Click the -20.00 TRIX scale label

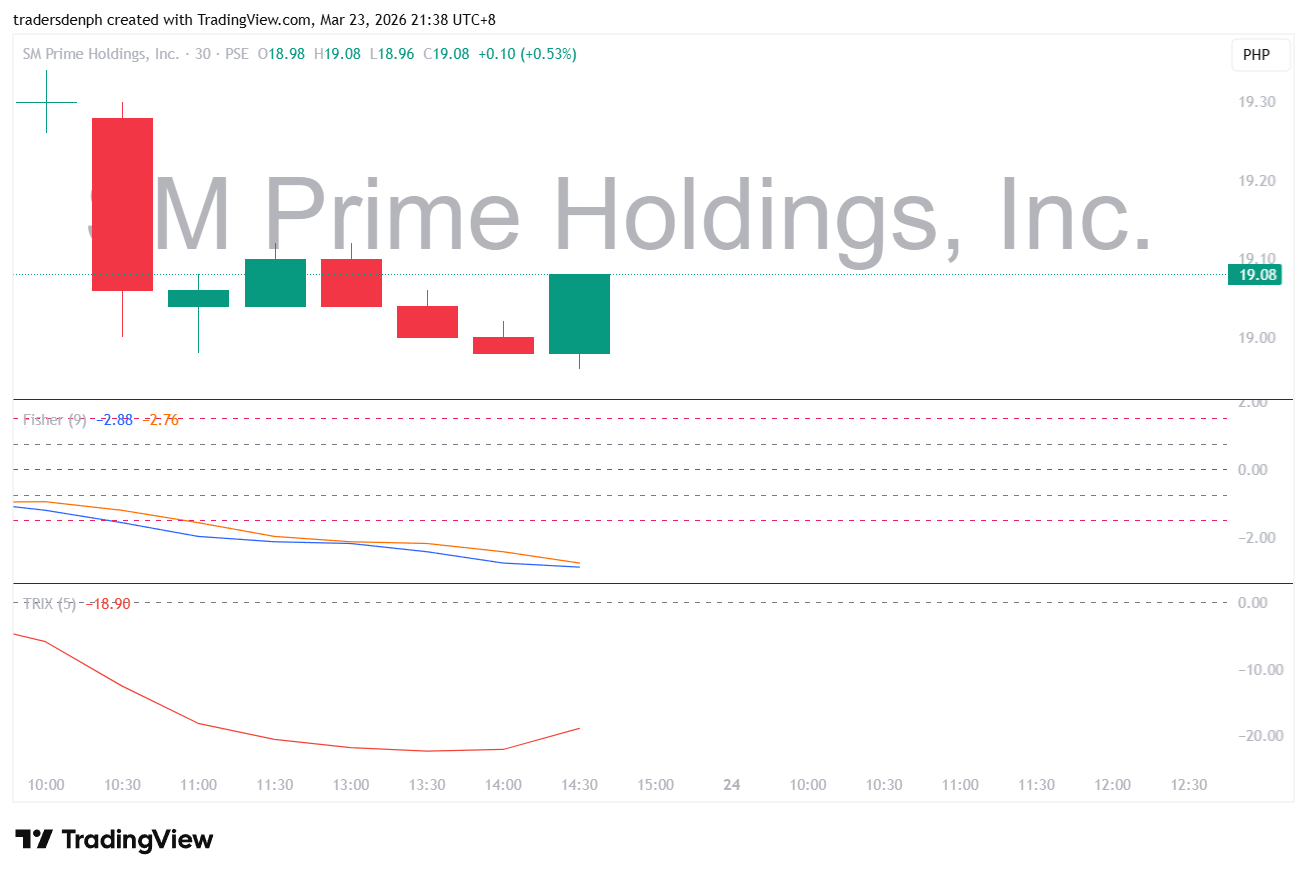tap(1258, 736)
